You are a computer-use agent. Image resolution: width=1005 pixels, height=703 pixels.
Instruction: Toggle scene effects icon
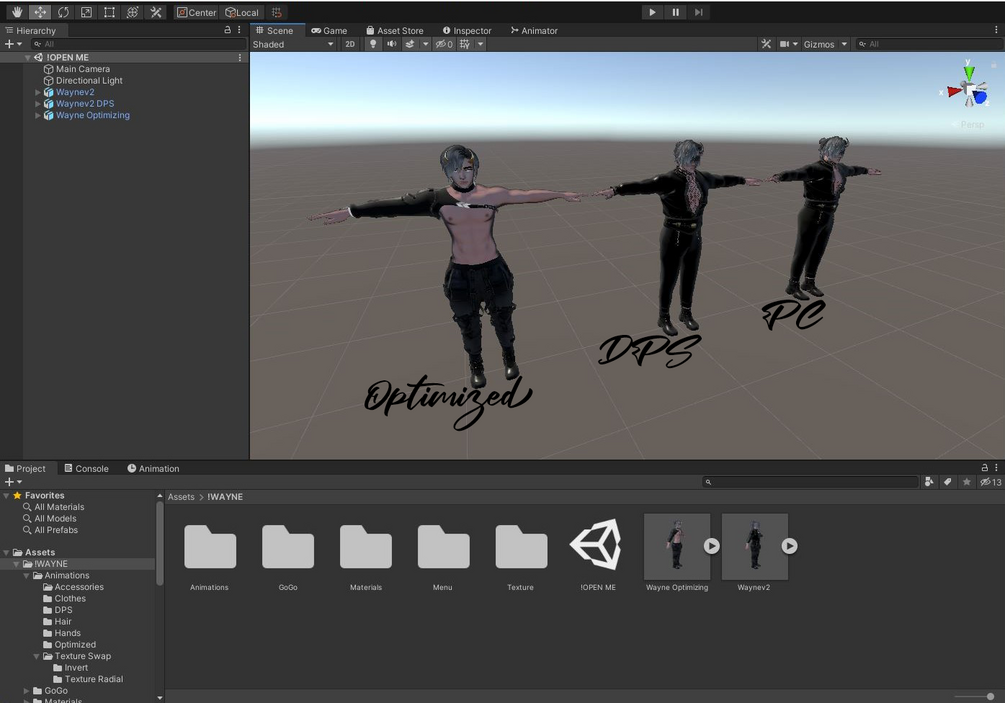point(410,44)
